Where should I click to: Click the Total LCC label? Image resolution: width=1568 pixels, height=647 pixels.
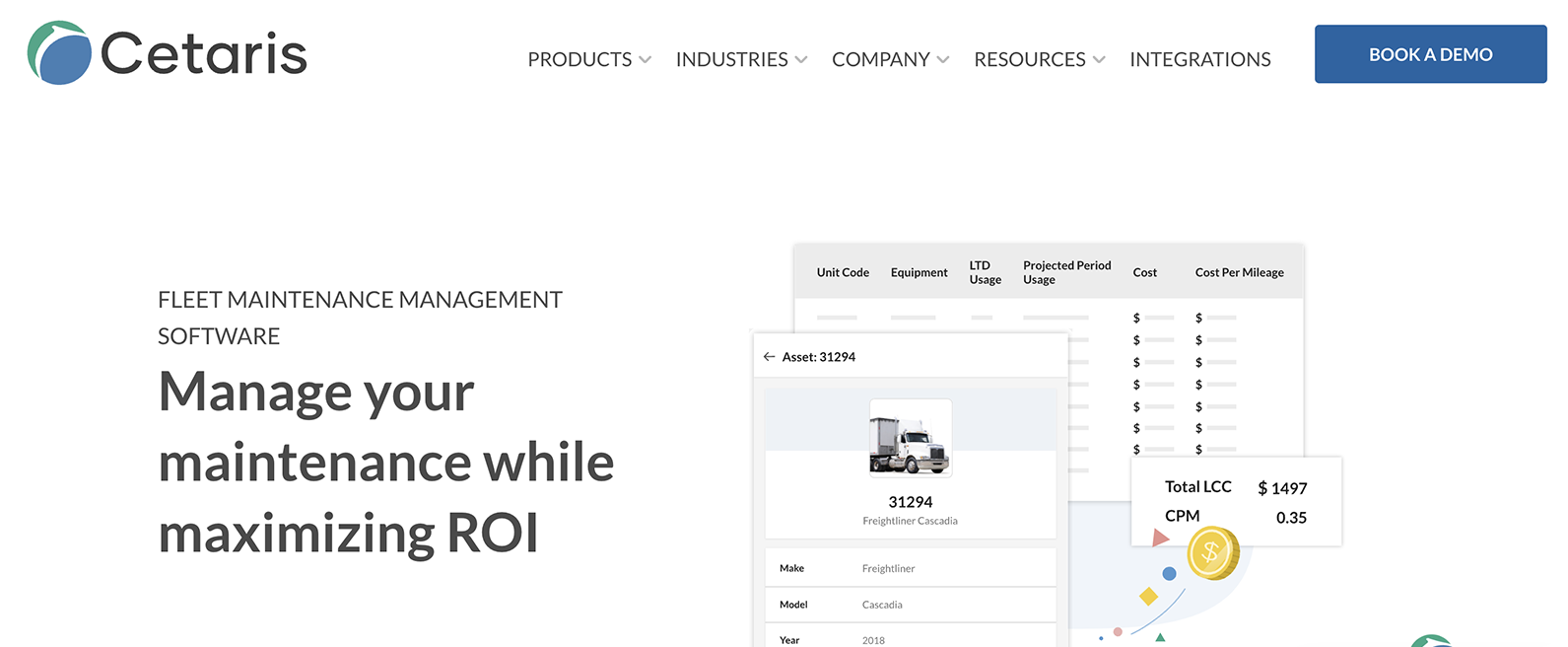[x=1198, y=486]
